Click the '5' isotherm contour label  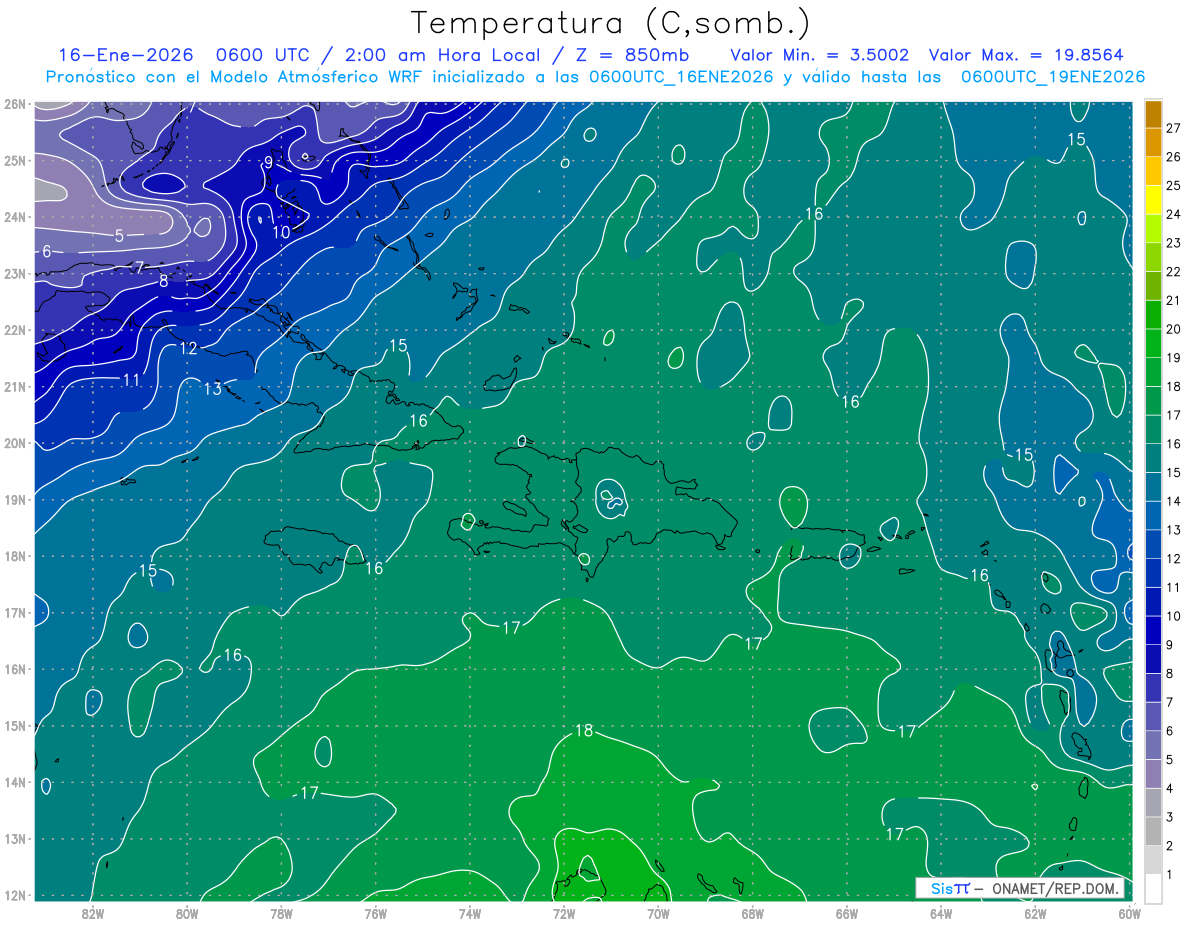coord(119,236)
